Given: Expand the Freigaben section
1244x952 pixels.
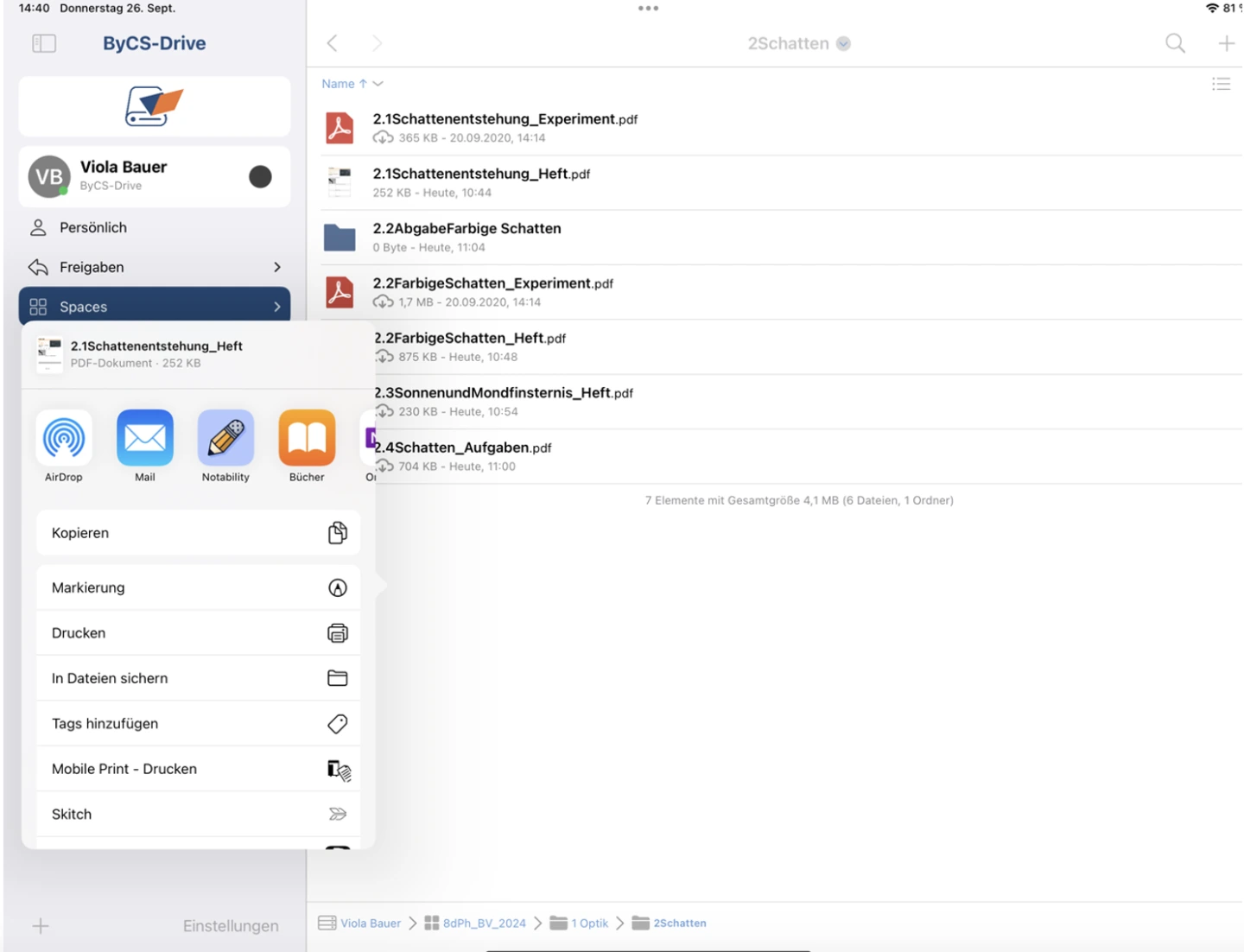Looking at the screenshot, I should point(276,267).
